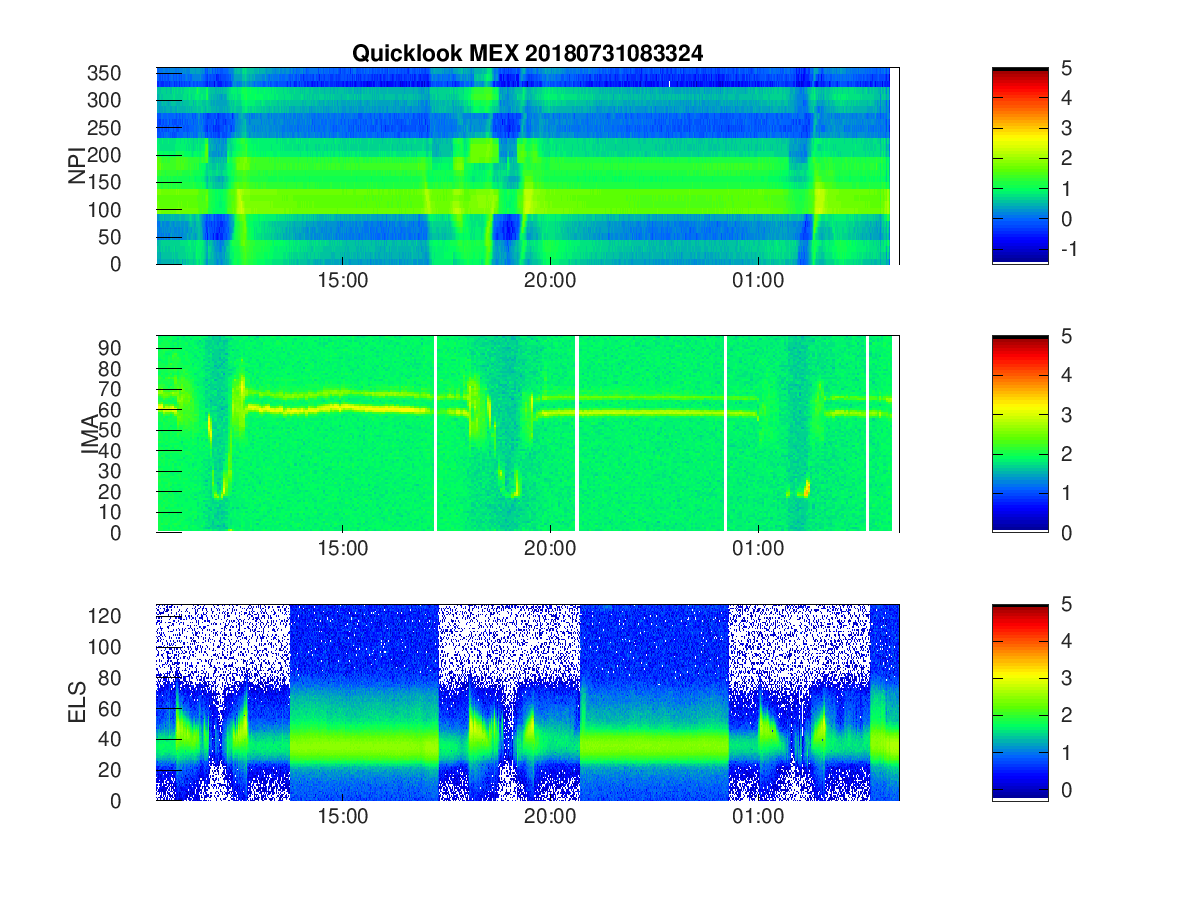Viewport: 1200px width, 900px height.
Task: Select the IMA spectrogram panel
Action: 528,434
